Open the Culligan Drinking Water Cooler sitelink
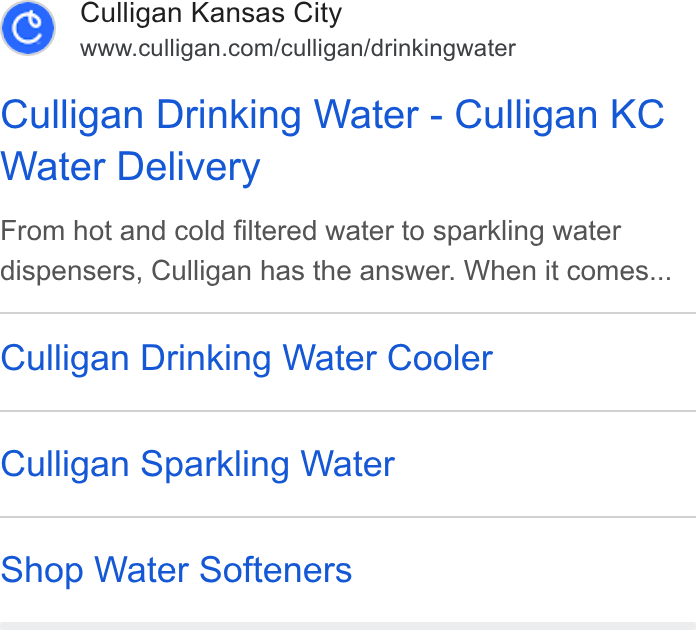Viewport: 696px width, 630px height. [247, 358]
